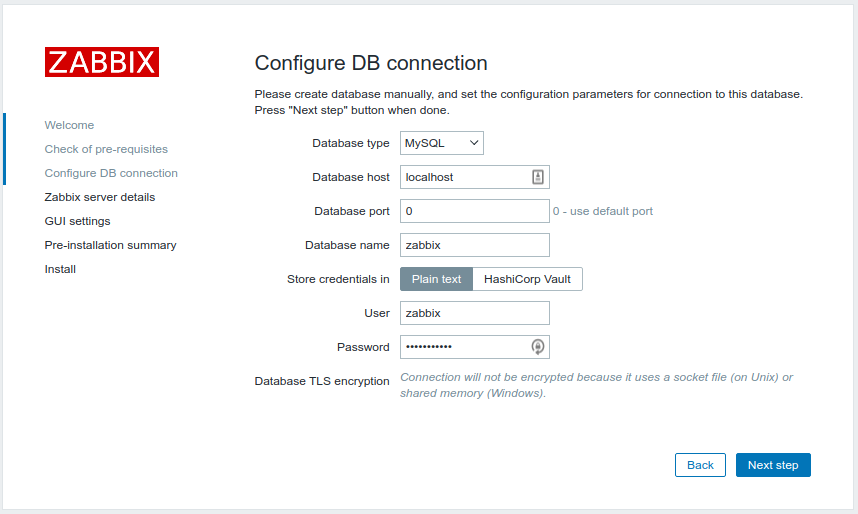Image resolution: width=858 pixels, height=514 pixels.
Task: Select GUI settings in sidebar
Action: click(77, 221)
